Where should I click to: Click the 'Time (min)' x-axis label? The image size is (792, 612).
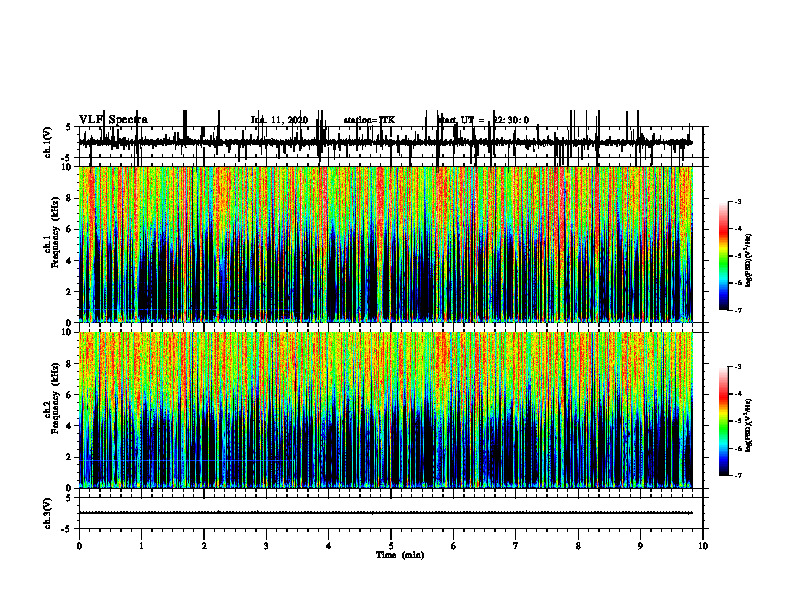pos(400,555)
